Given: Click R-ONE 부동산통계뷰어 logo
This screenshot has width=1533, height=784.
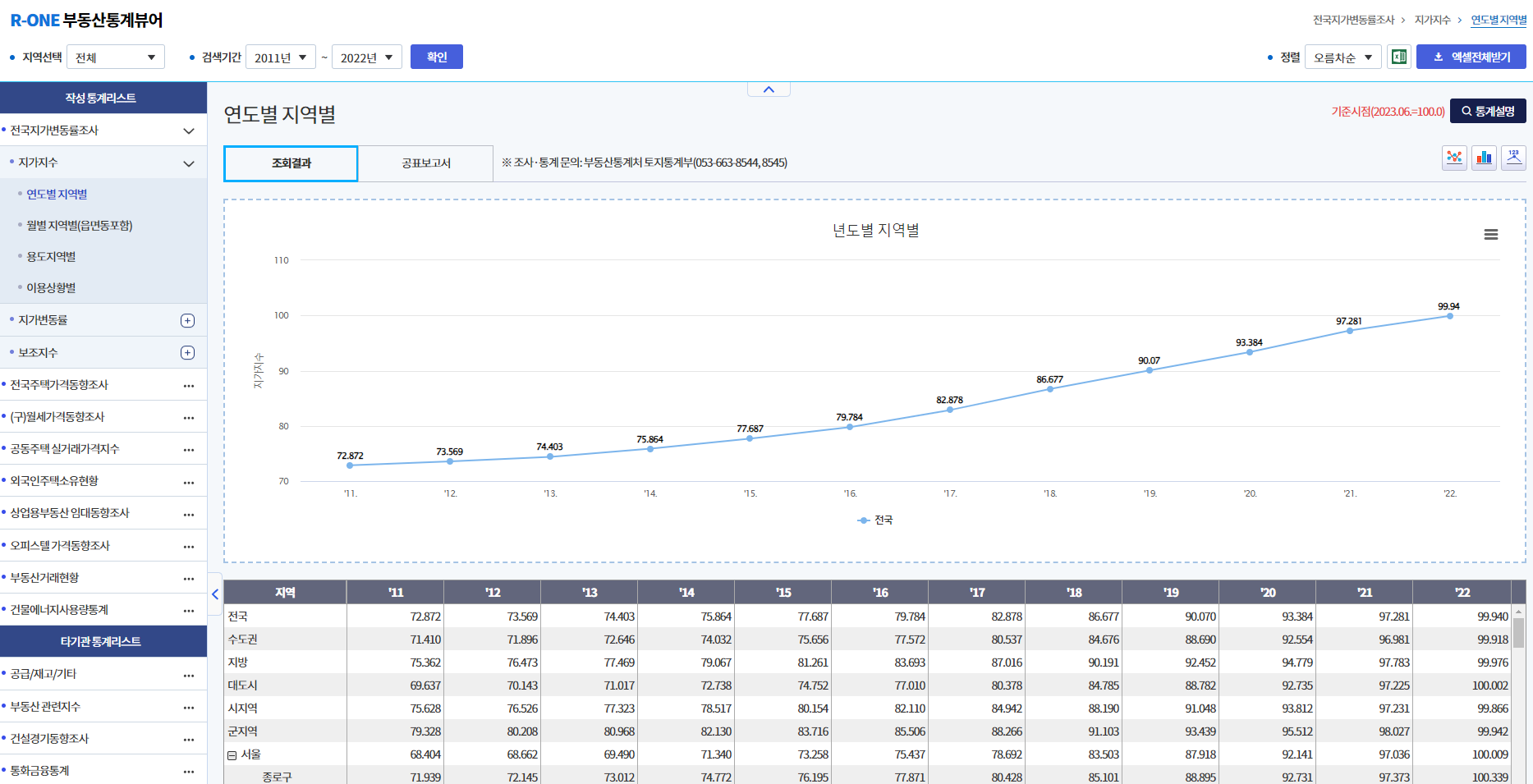Looking at the screenshot, I should click(x=86, y=20).
